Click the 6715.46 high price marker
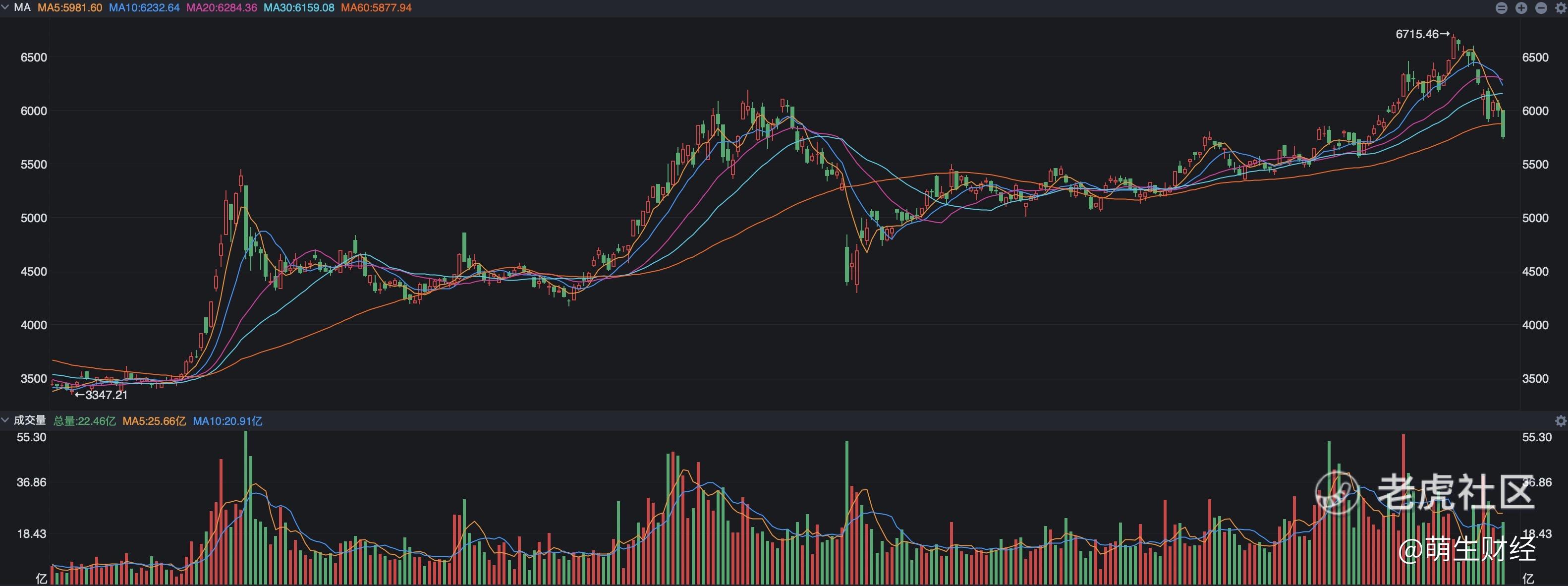Image resolution: width=1568 pixels, height=586 pixels. pyautogui.click(x=1422, y=34)
